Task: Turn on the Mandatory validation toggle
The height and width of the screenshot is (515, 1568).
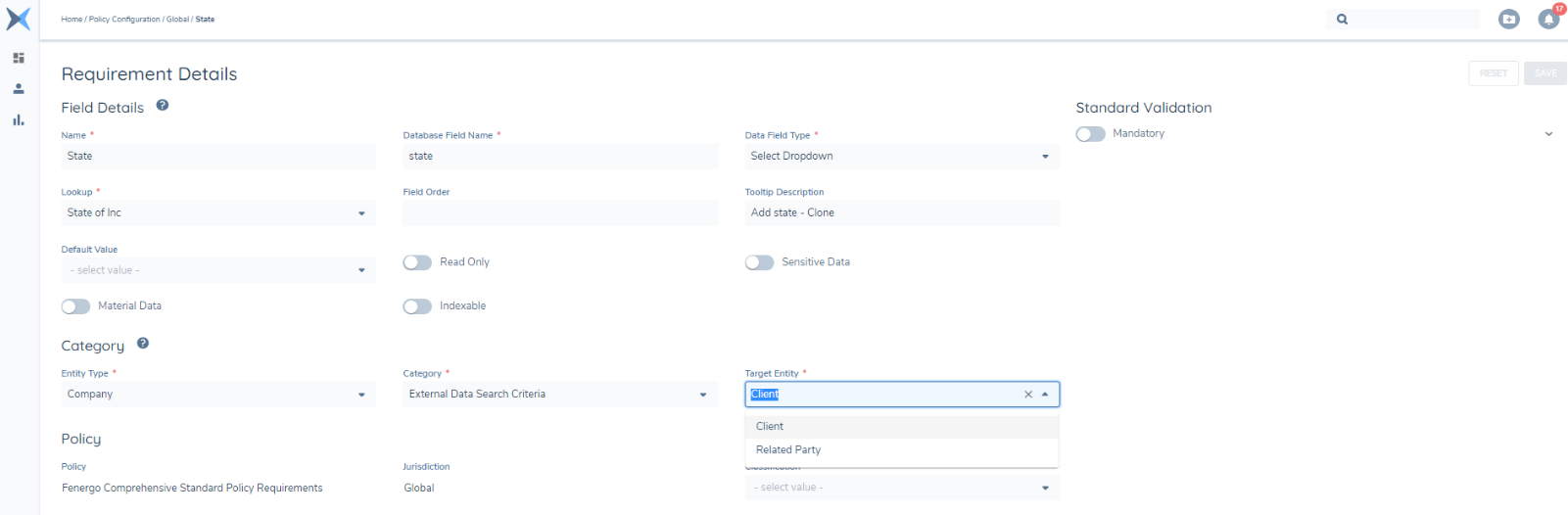Action: [1090, 134]
